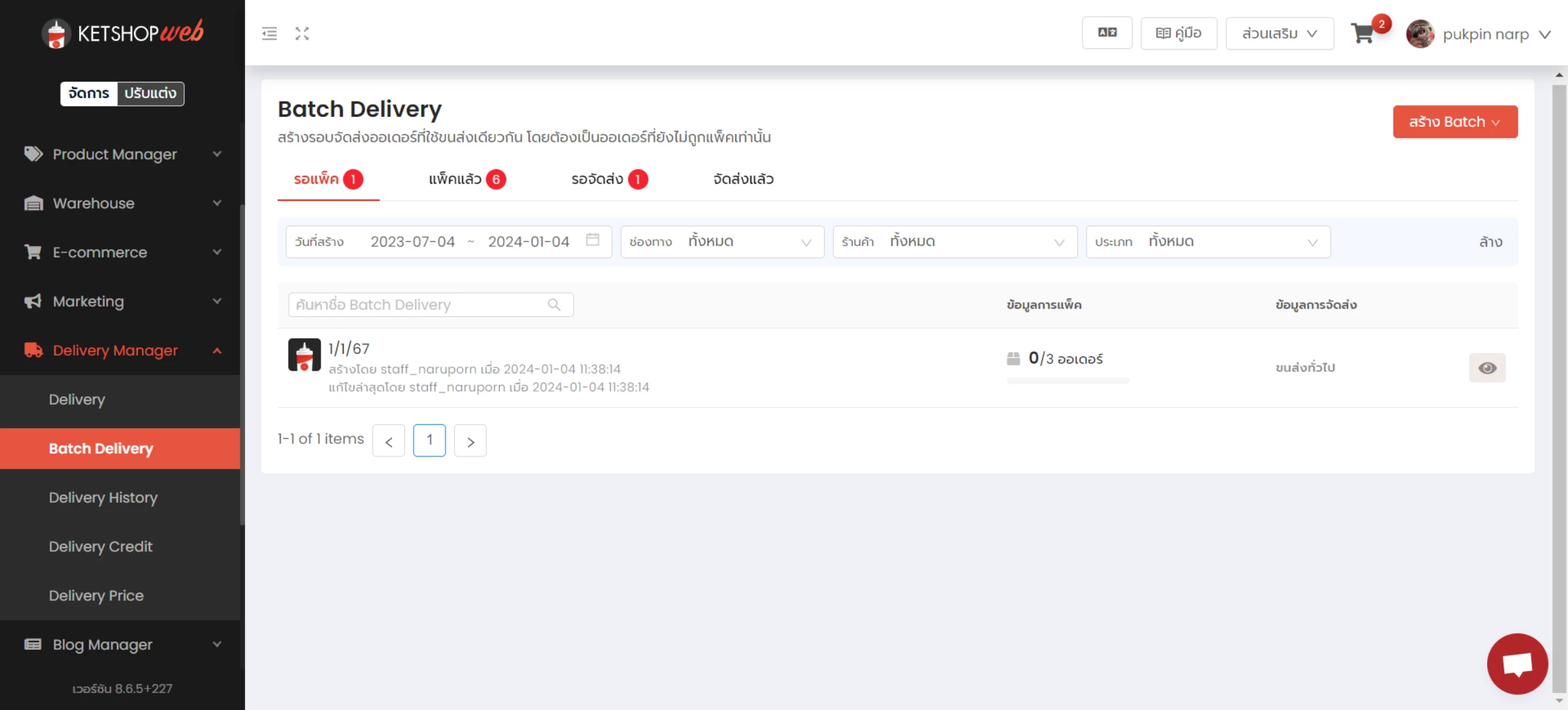The image size is (1568, 710).
Task: Click the Marketing megaphone icon
Action: (x=33, y=301)
